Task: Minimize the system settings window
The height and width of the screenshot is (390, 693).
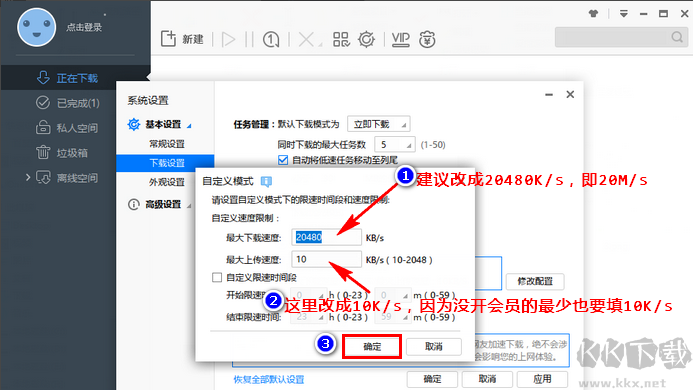Action: [x=549, y=95]
